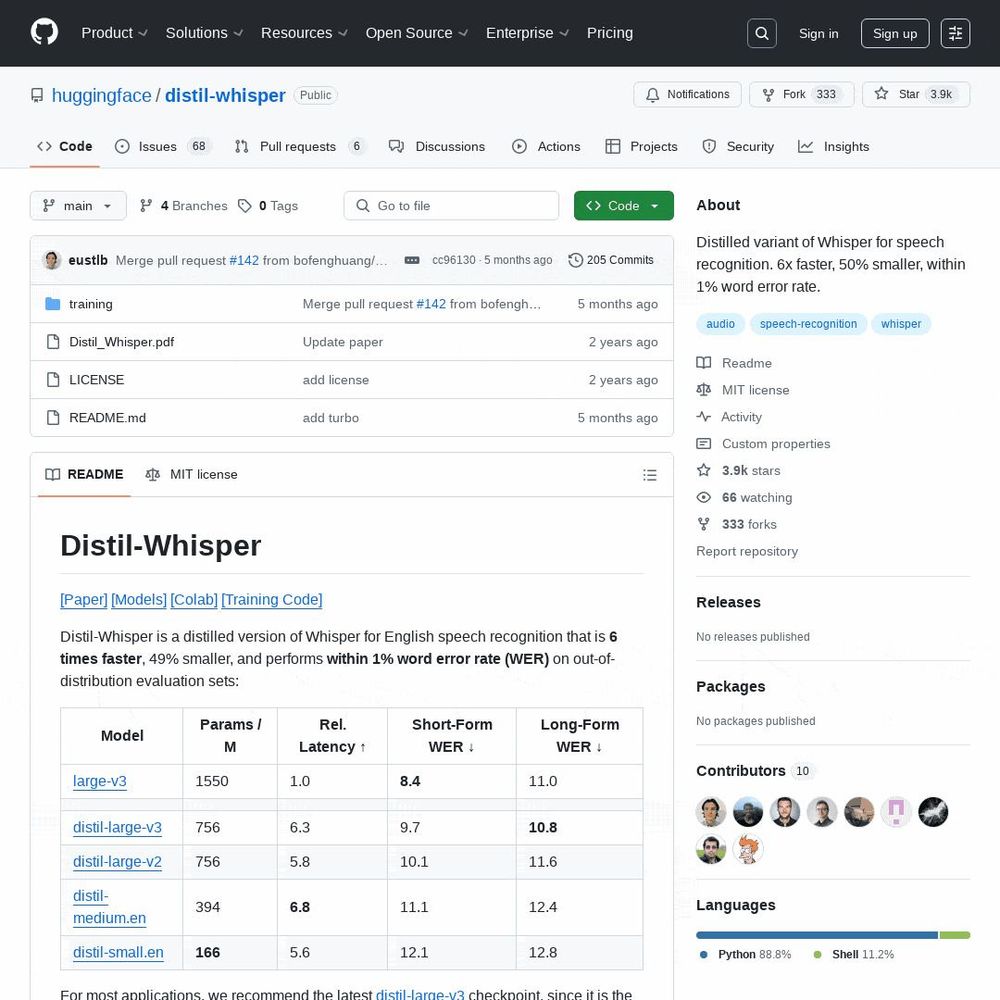The height and width of the screenshot is (1000, 1000).
Task: Click the Python segment of language bar
Action: point(817,935)
